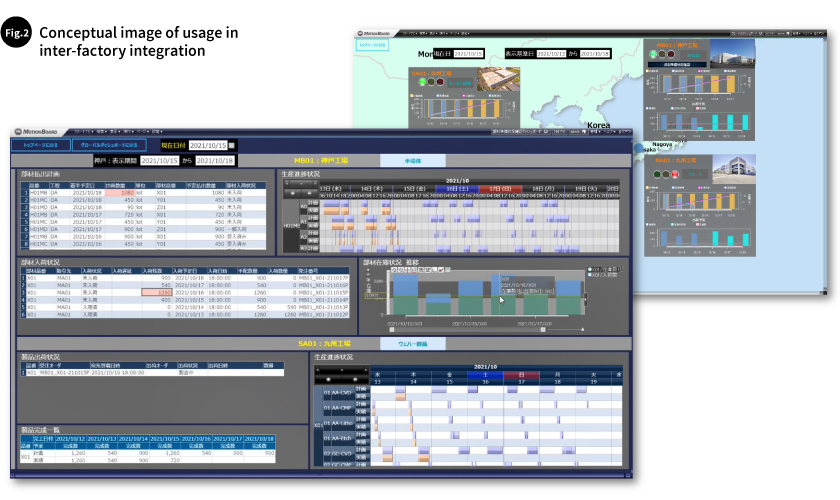Click the MB01_X01-211017P order number cell

(324, 278)
